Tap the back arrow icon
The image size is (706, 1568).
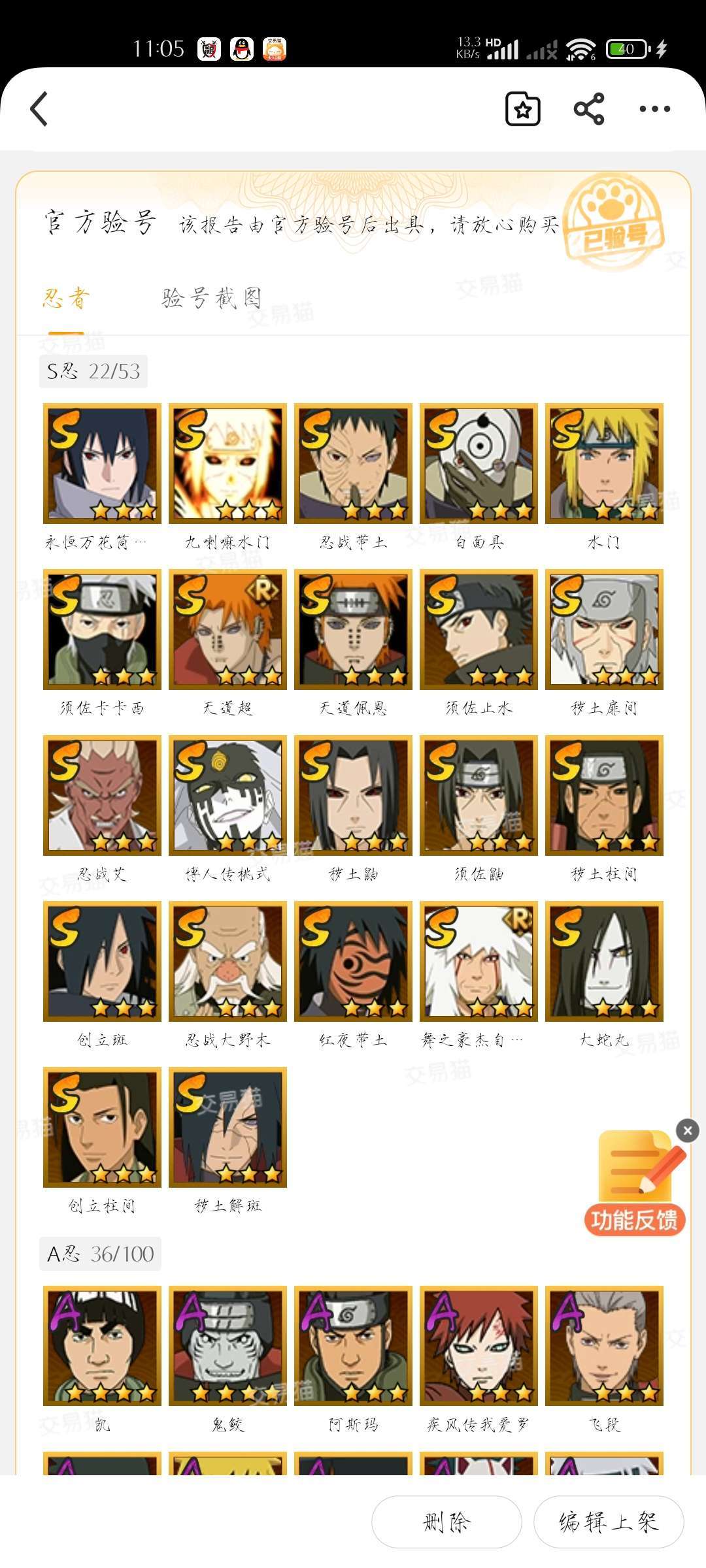click(x=39, y=108)
